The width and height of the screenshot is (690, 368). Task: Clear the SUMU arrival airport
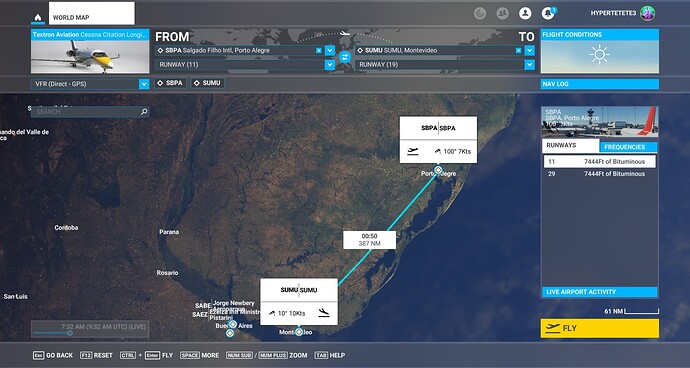pyautogui.click(x=518, y=51)
